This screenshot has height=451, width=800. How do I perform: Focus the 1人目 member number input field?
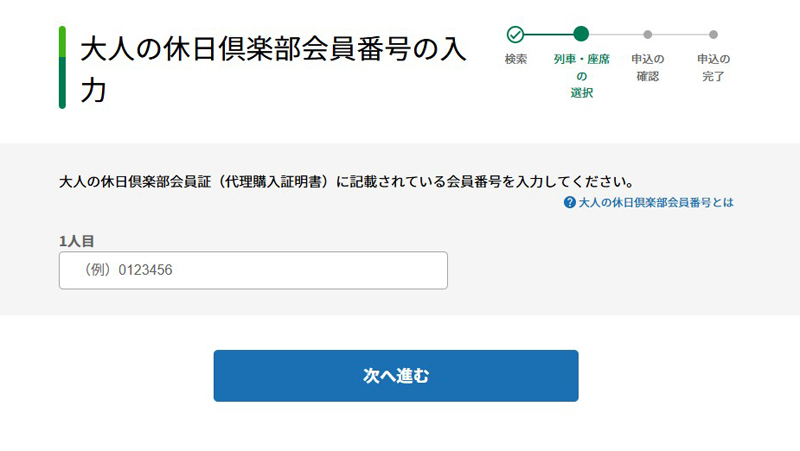253,270
